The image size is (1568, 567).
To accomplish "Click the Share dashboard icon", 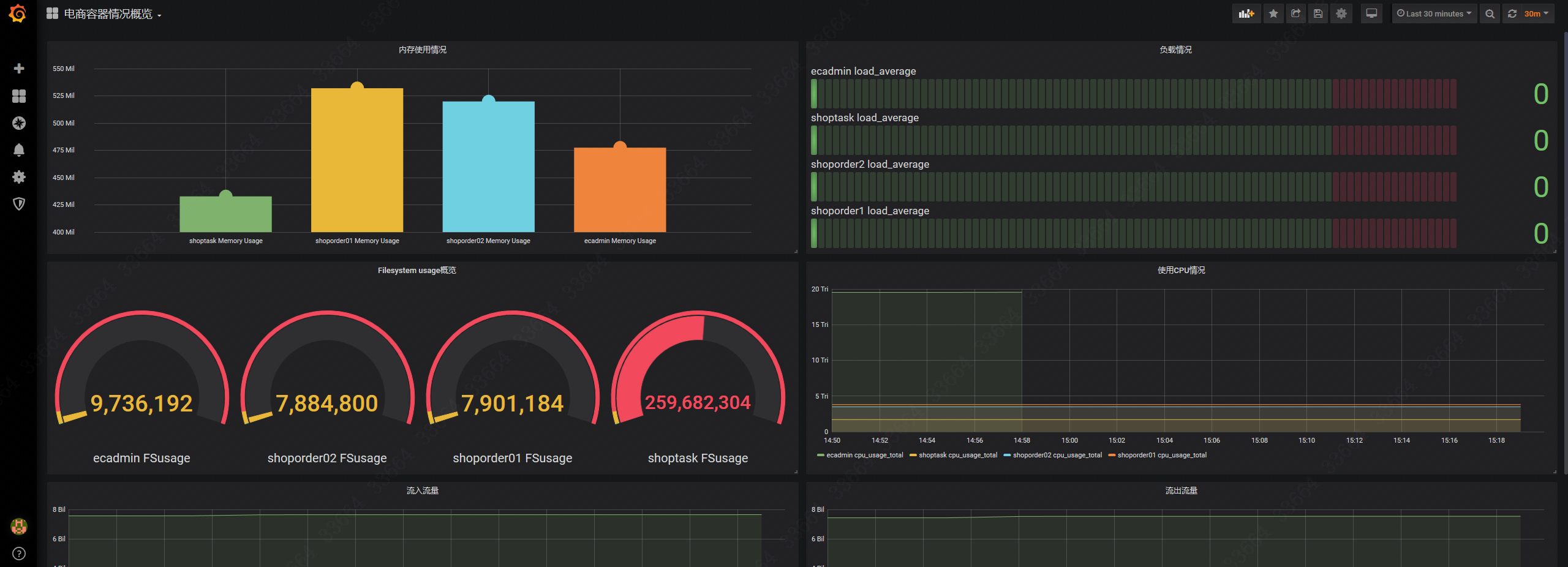I will click(x=1295, y=13).
